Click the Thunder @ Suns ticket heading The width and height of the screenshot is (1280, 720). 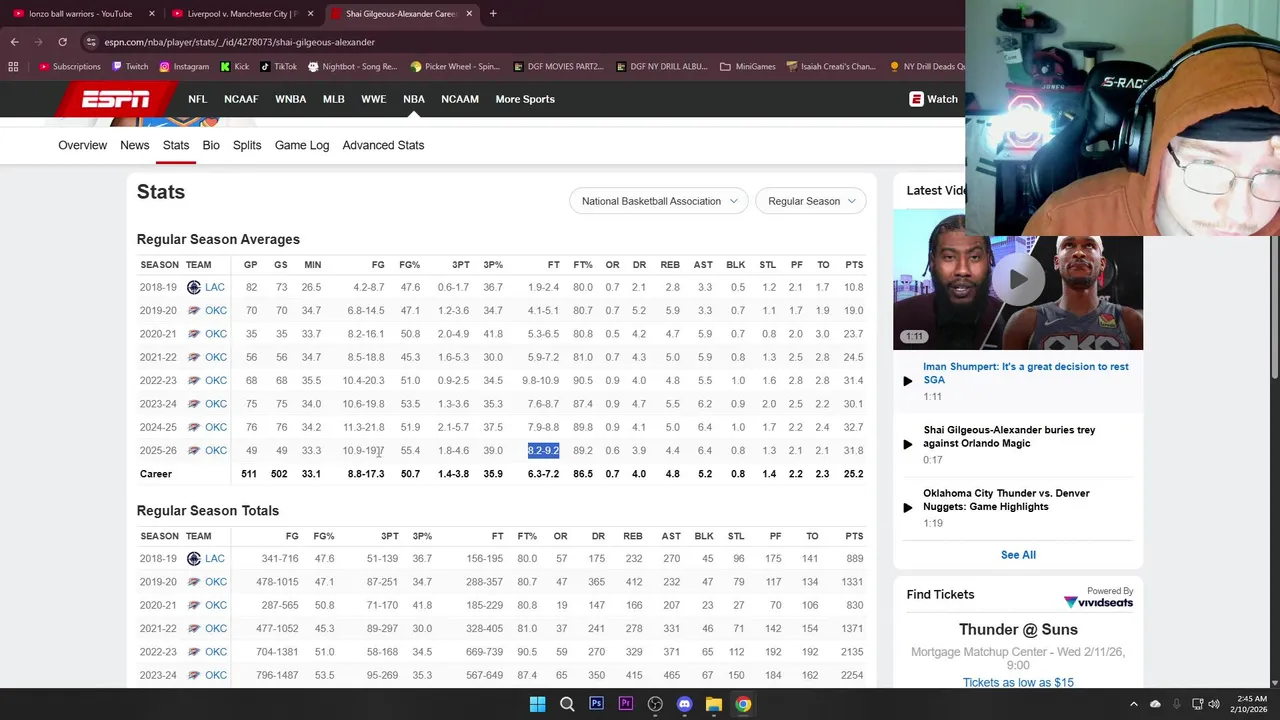click(x=1018, y=629)
